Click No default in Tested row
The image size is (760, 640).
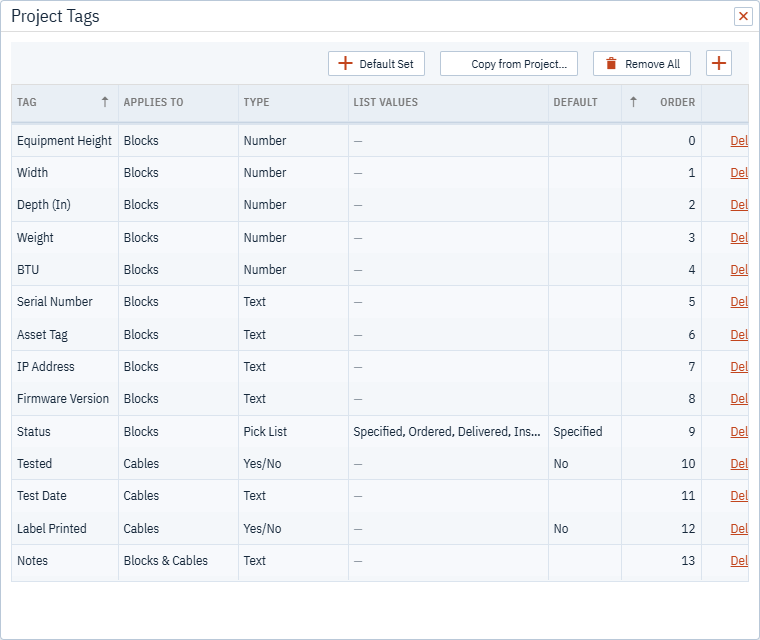(x=561, y=464)
